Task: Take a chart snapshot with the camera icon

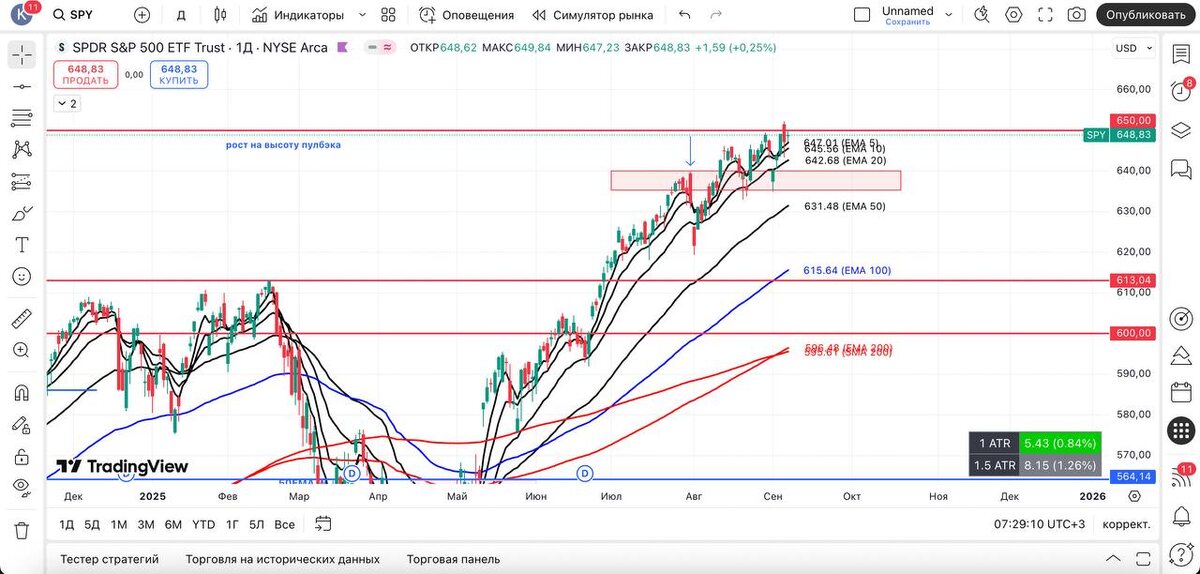Action: 1076,15
